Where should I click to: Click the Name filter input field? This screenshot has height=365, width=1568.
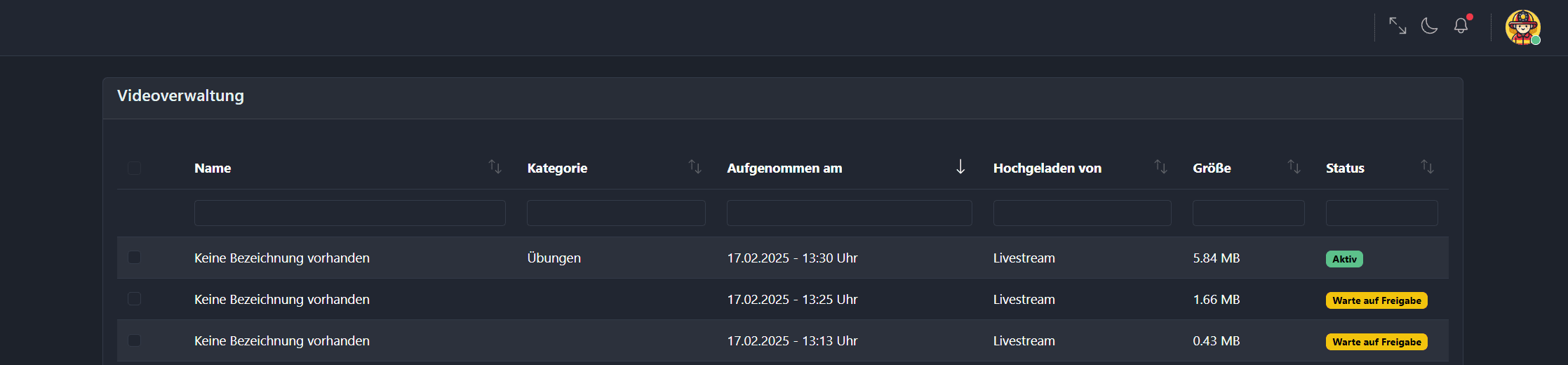click(x=349, y=213)
